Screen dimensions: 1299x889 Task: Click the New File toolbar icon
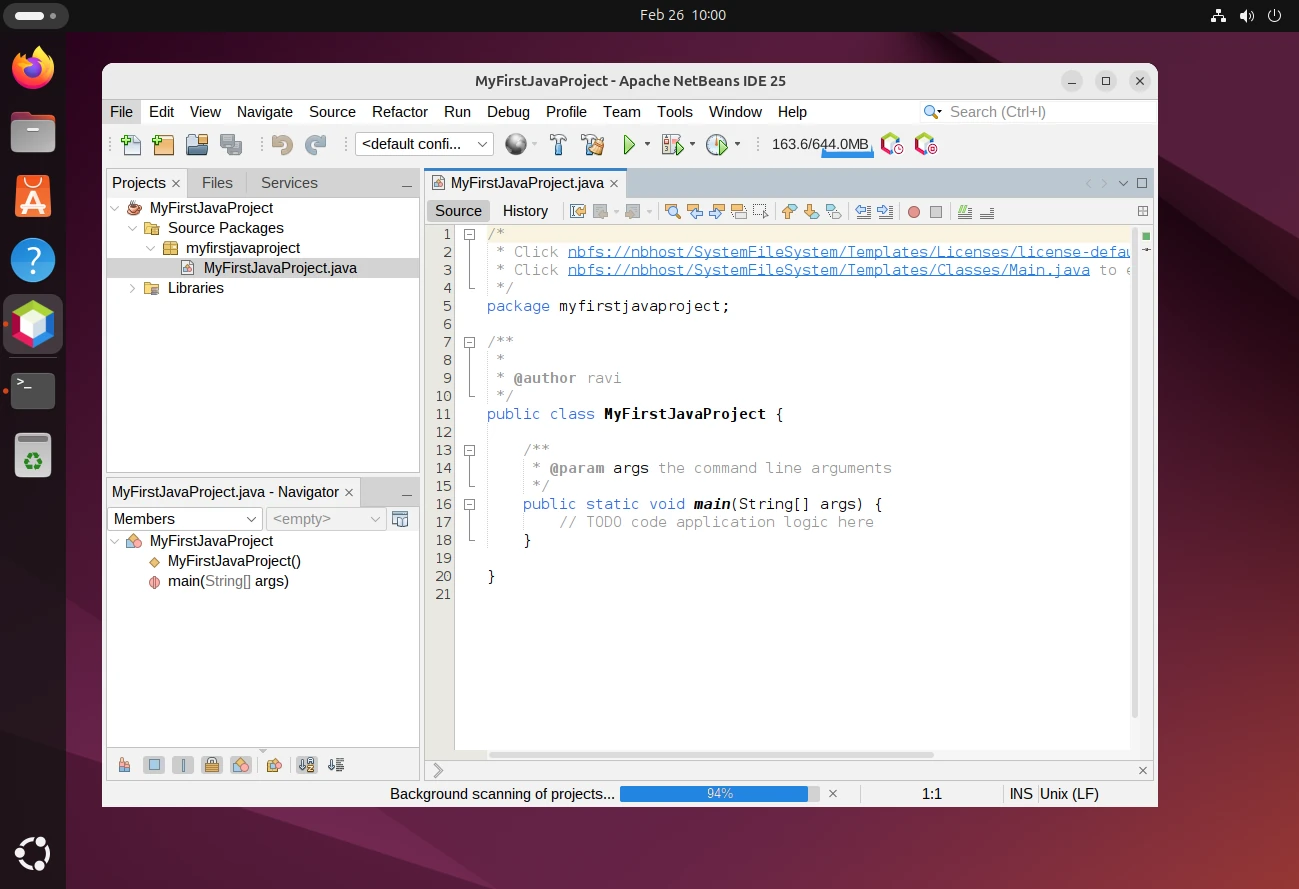pyautogui.click(x=130, y=145)
